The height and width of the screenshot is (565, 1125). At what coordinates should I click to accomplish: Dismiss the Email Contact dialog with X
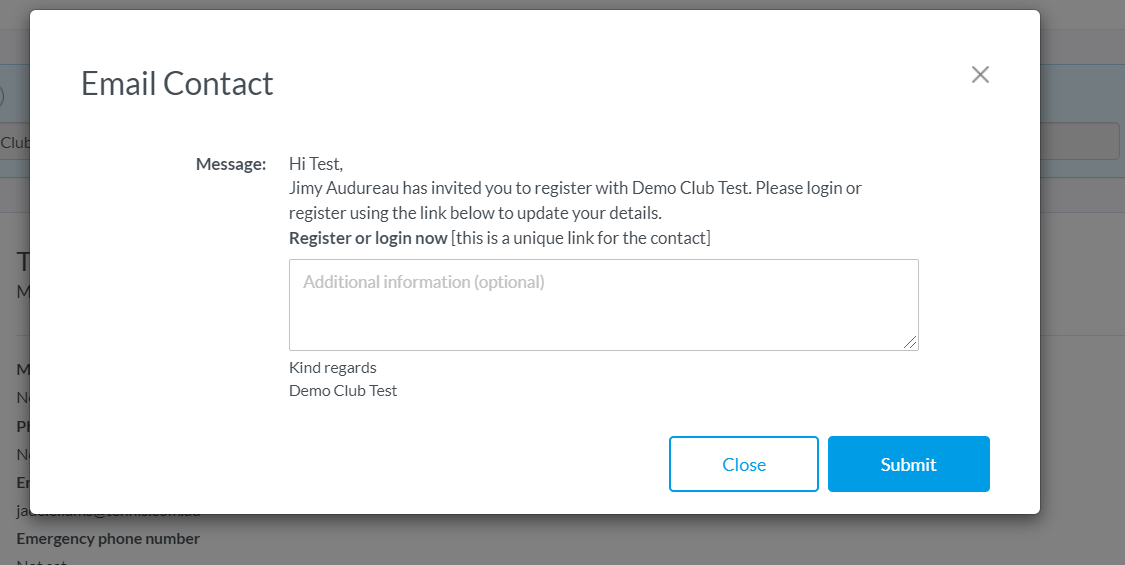980,75
